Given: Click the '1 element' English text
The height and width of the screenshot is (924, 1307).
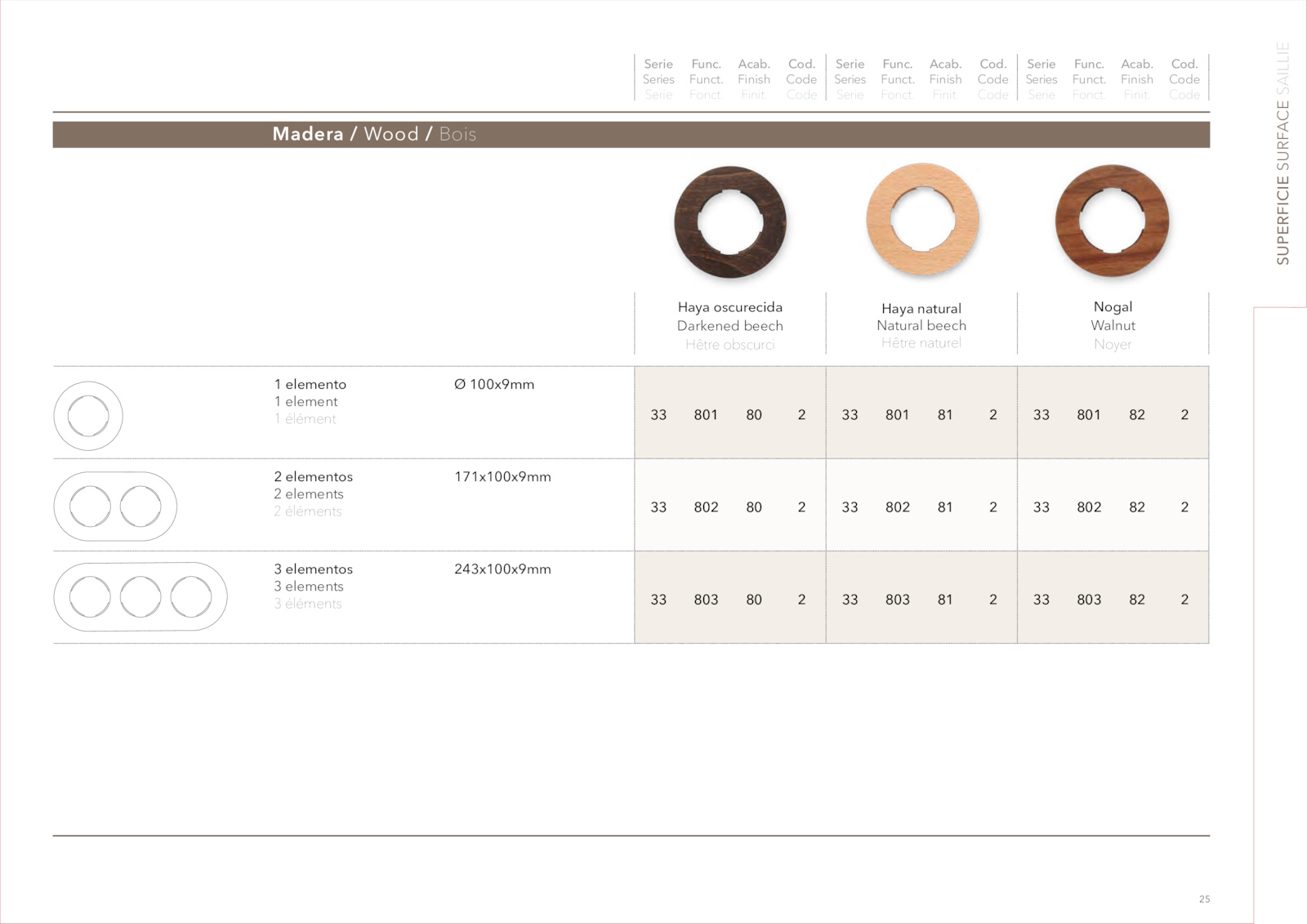Looking at the screenshot, I should (x=306, y=401).
